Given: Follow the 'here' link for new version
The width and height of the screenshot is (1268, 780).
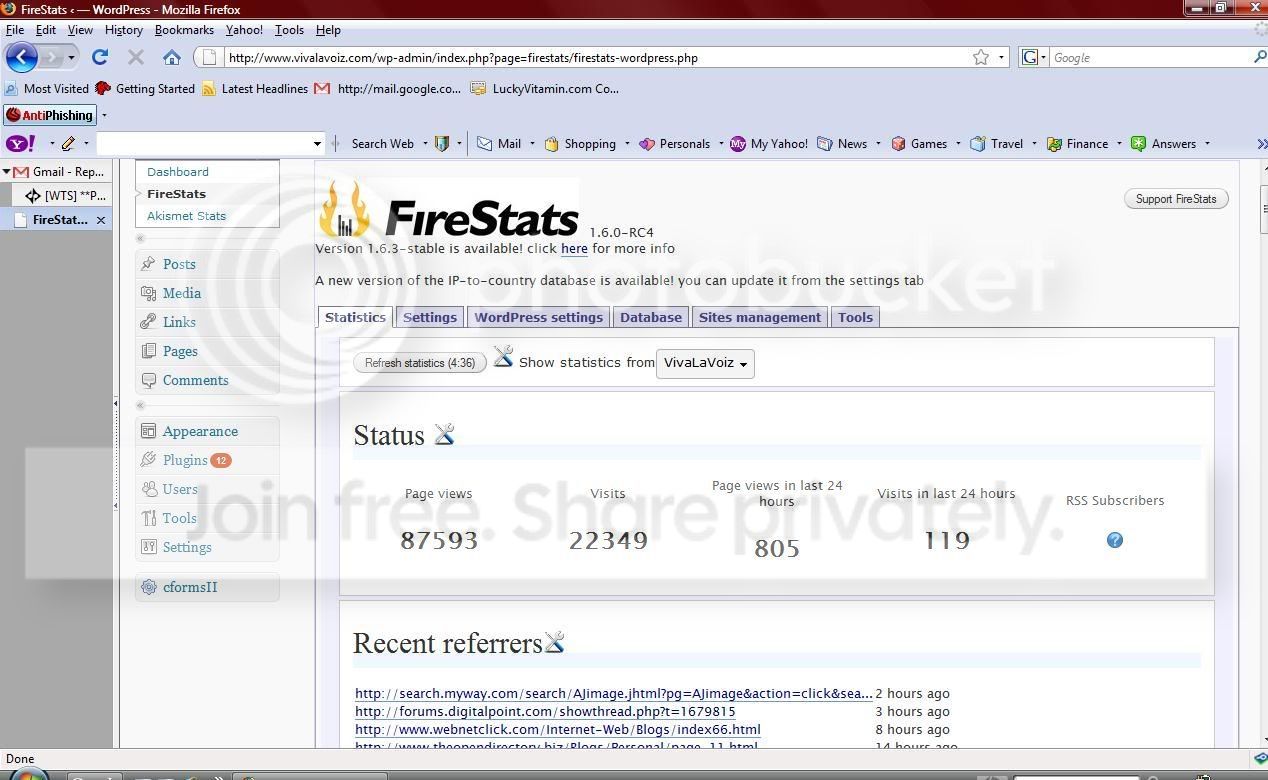Looking at the screenshot, I should point(574,248).
